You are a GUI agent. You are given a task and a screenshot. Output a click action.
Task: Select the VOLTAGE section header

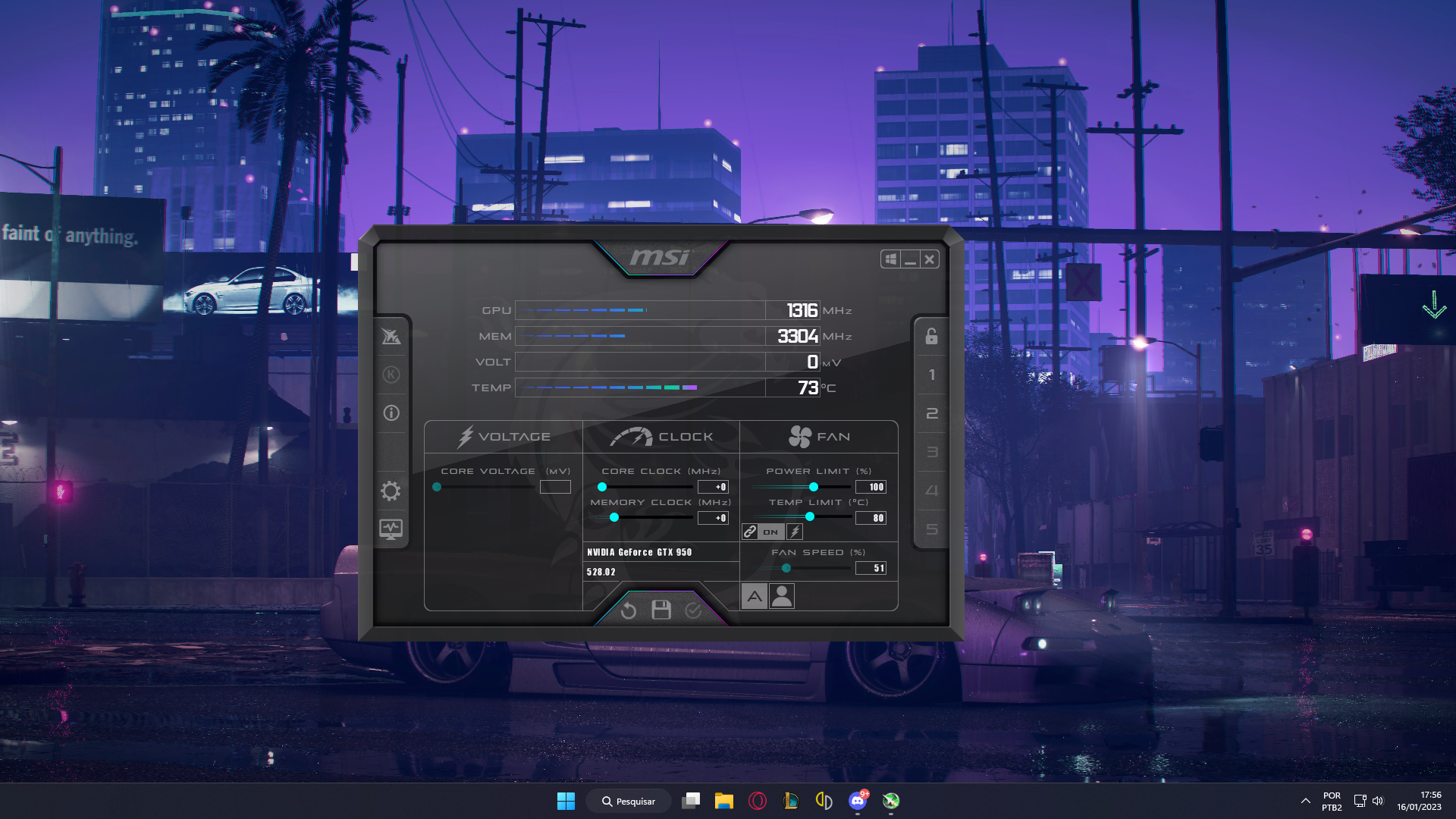[504, 437]
